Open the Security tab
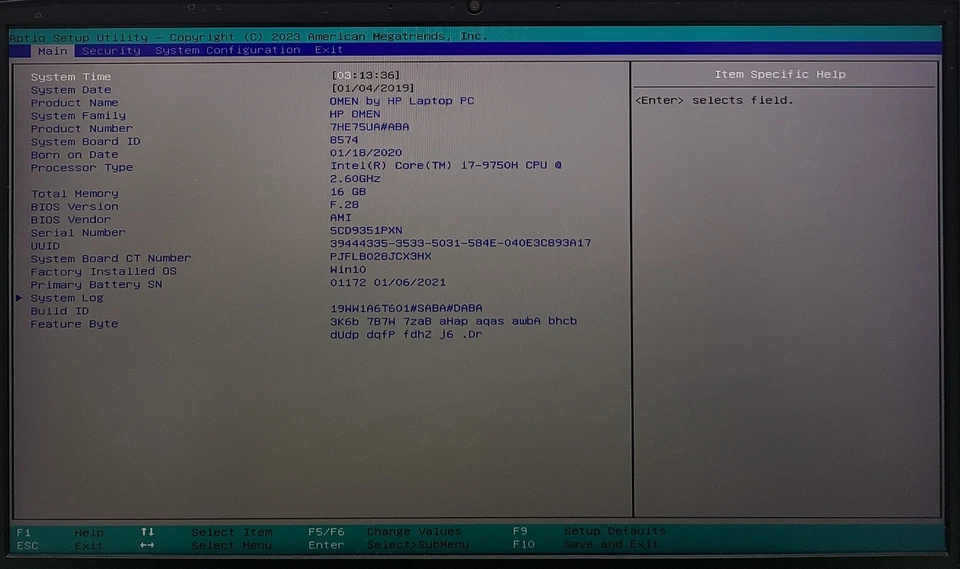This screenshot has height=569, width=960. [111, 51]
